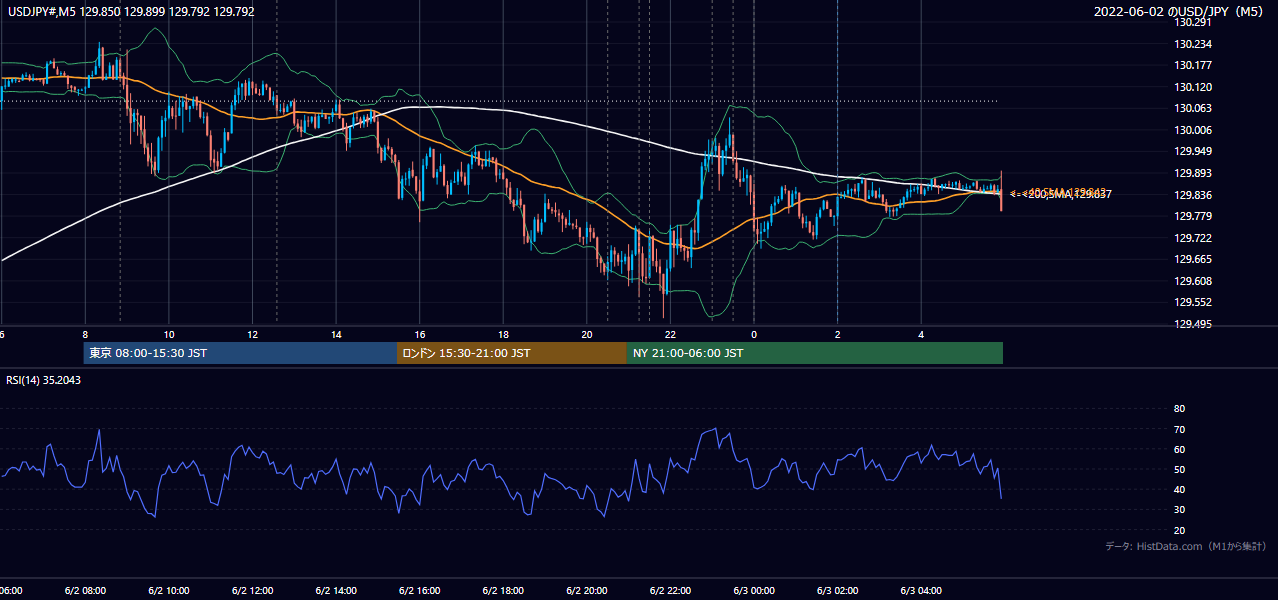
Task: Select the ロンドン 15:30-21:00 JST session bar
Action: [x=512, y=353]
